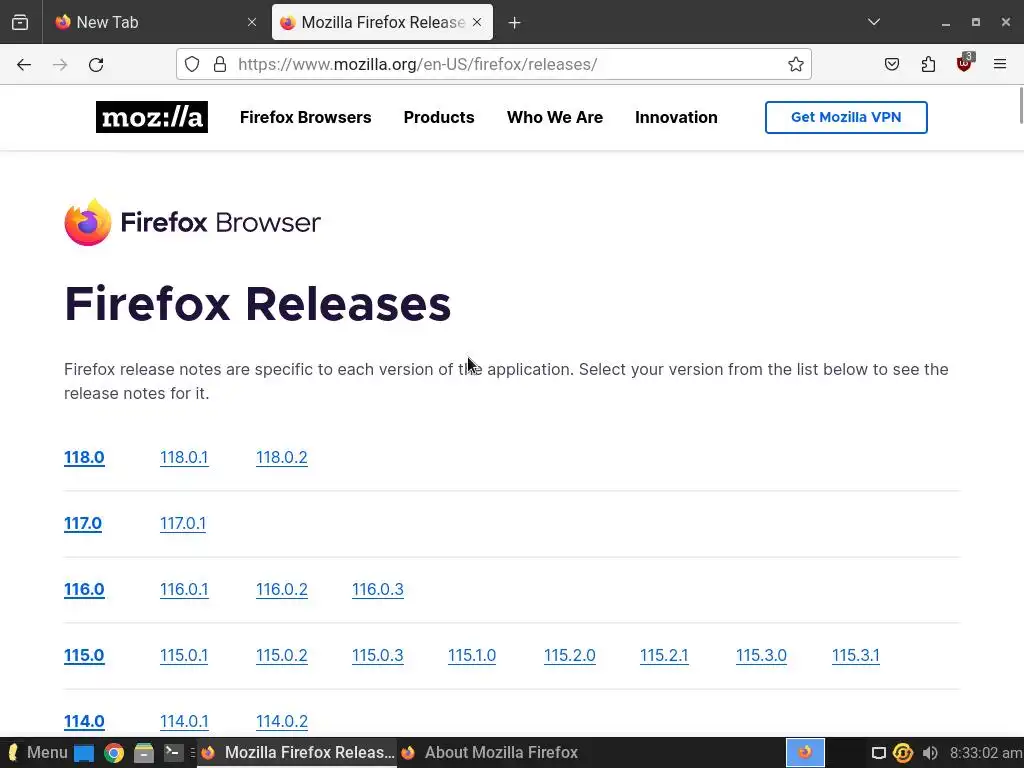Open release notes for 118.0.2
Image resolution: width=1024 pixels, height=768 pixels.
[x=281, y=457]
